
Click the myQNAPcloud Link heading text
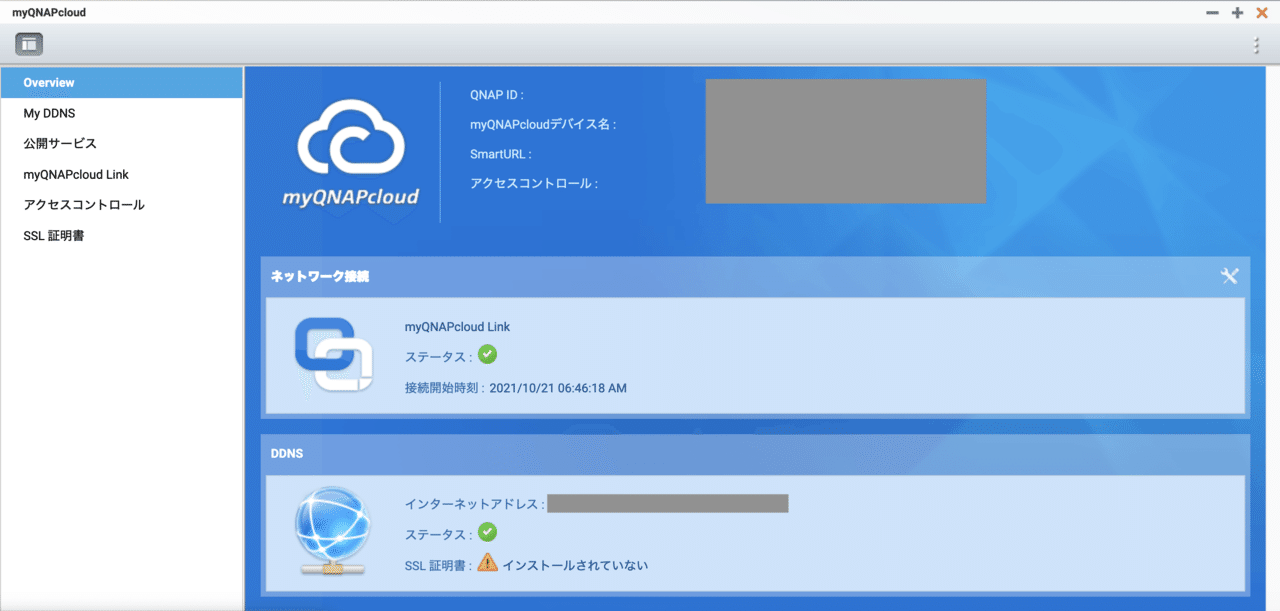[x=455, y=326]
